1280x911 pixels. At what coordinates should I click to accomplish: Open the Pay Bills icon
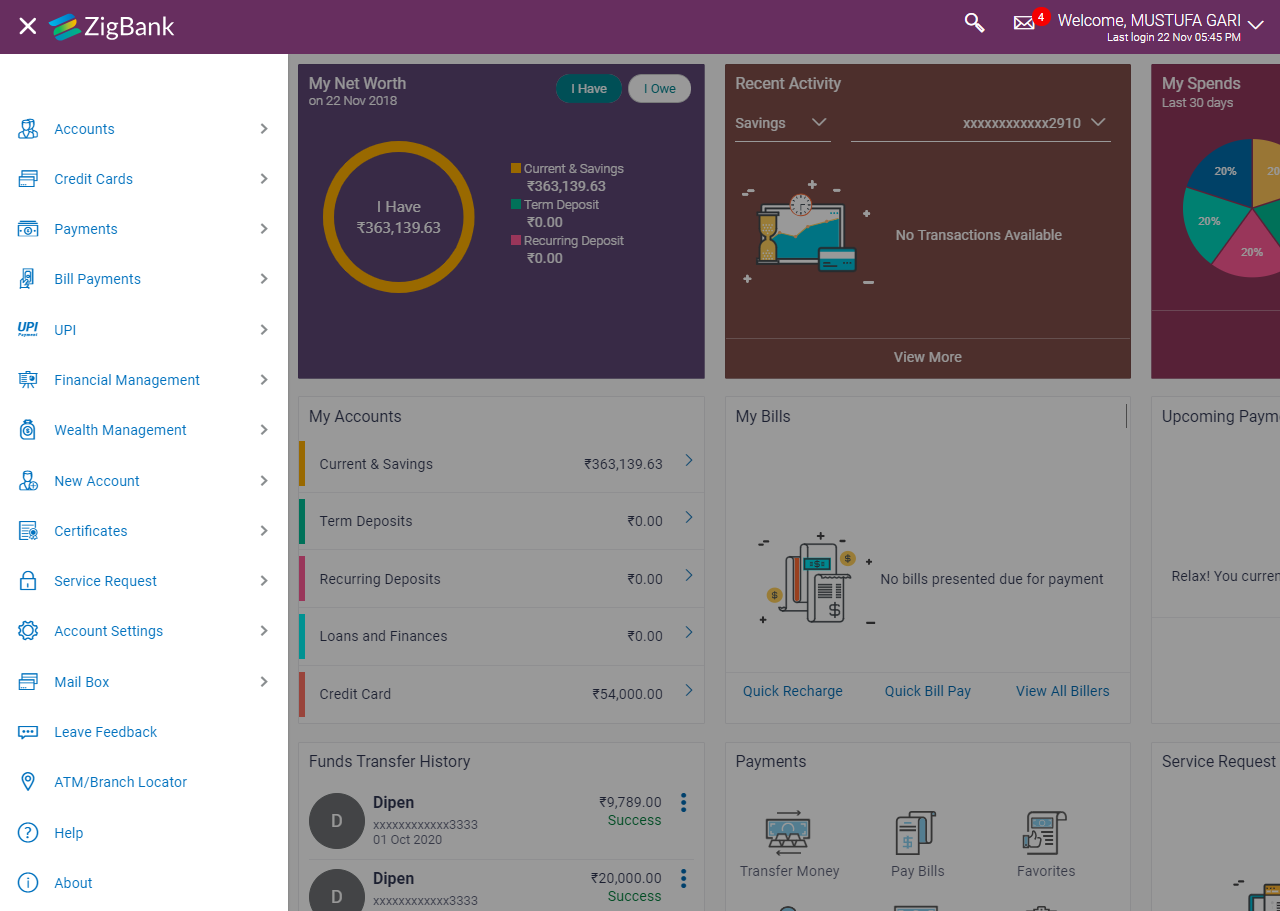coord(917,832)
